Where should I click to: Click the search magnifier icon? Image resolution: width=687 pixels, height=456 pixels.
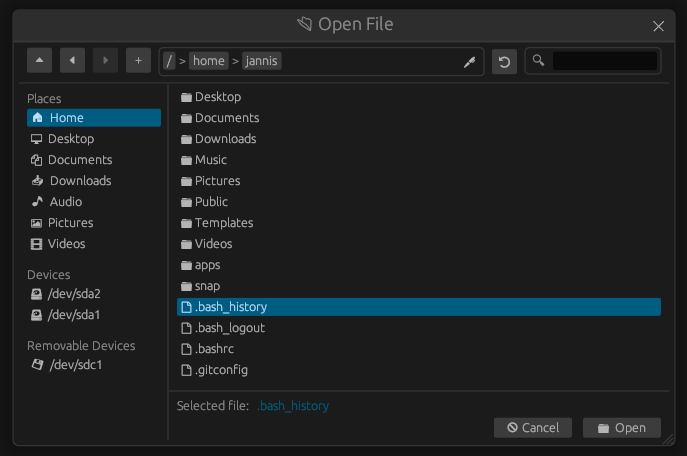pos(538,60)
